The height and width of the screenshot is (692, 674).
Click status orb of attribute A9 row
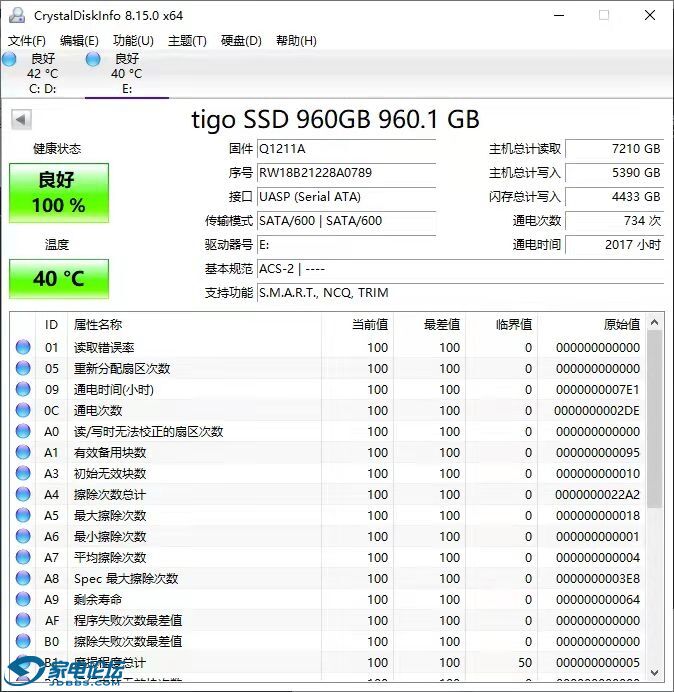23,599
